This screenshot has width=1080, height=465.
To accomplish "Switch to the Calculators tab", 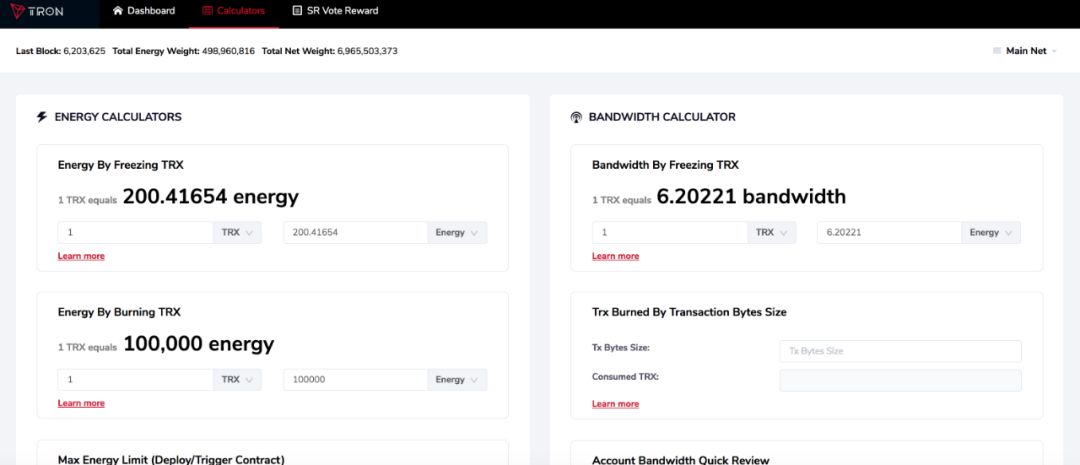I will point(234,11).
